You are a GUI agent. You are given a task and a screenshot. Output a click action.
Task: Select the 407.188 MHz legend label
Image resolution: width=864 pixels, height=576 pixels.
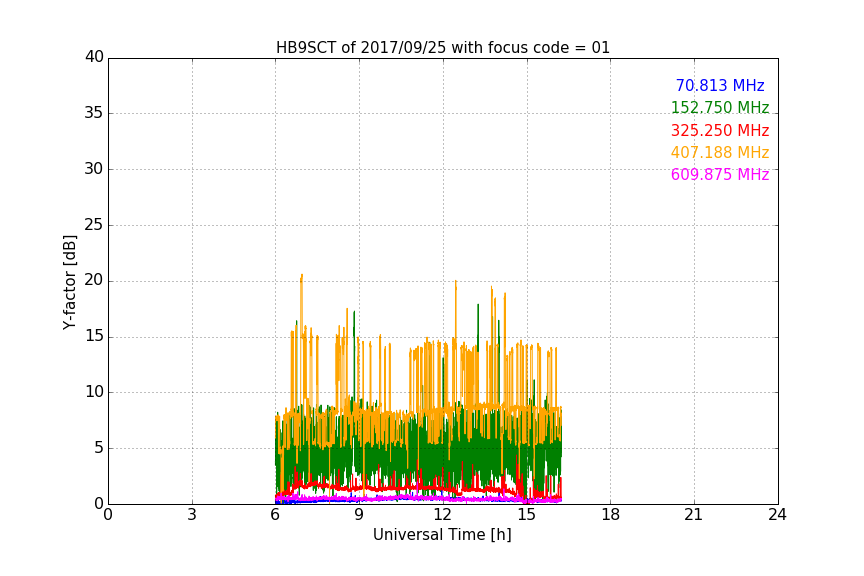point(720,153)
